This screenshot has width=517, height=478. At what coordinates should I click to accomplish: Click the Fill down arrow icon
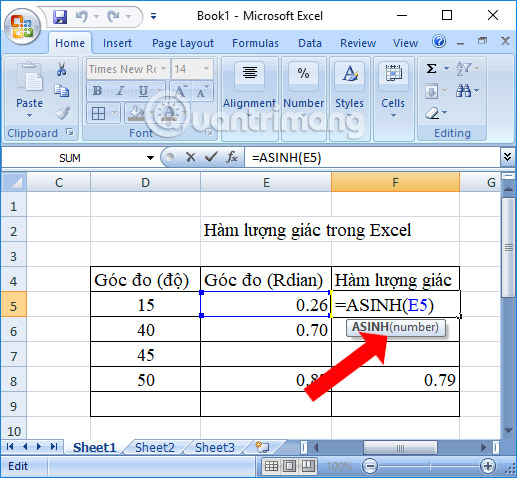pyautogui.click(x=431, y=91)
